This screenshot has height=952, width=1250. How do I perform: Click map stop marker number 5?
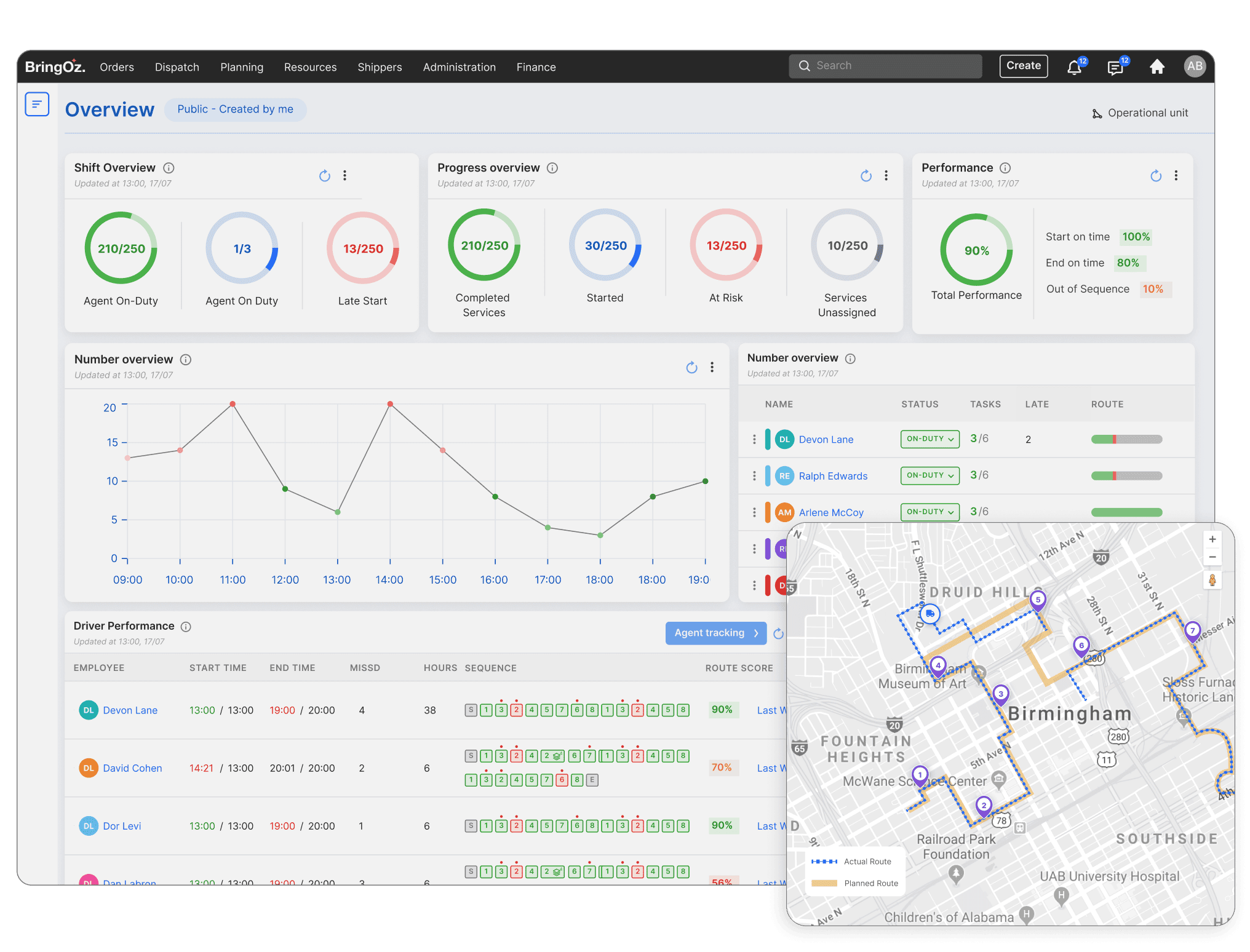tap(1038, 600)
